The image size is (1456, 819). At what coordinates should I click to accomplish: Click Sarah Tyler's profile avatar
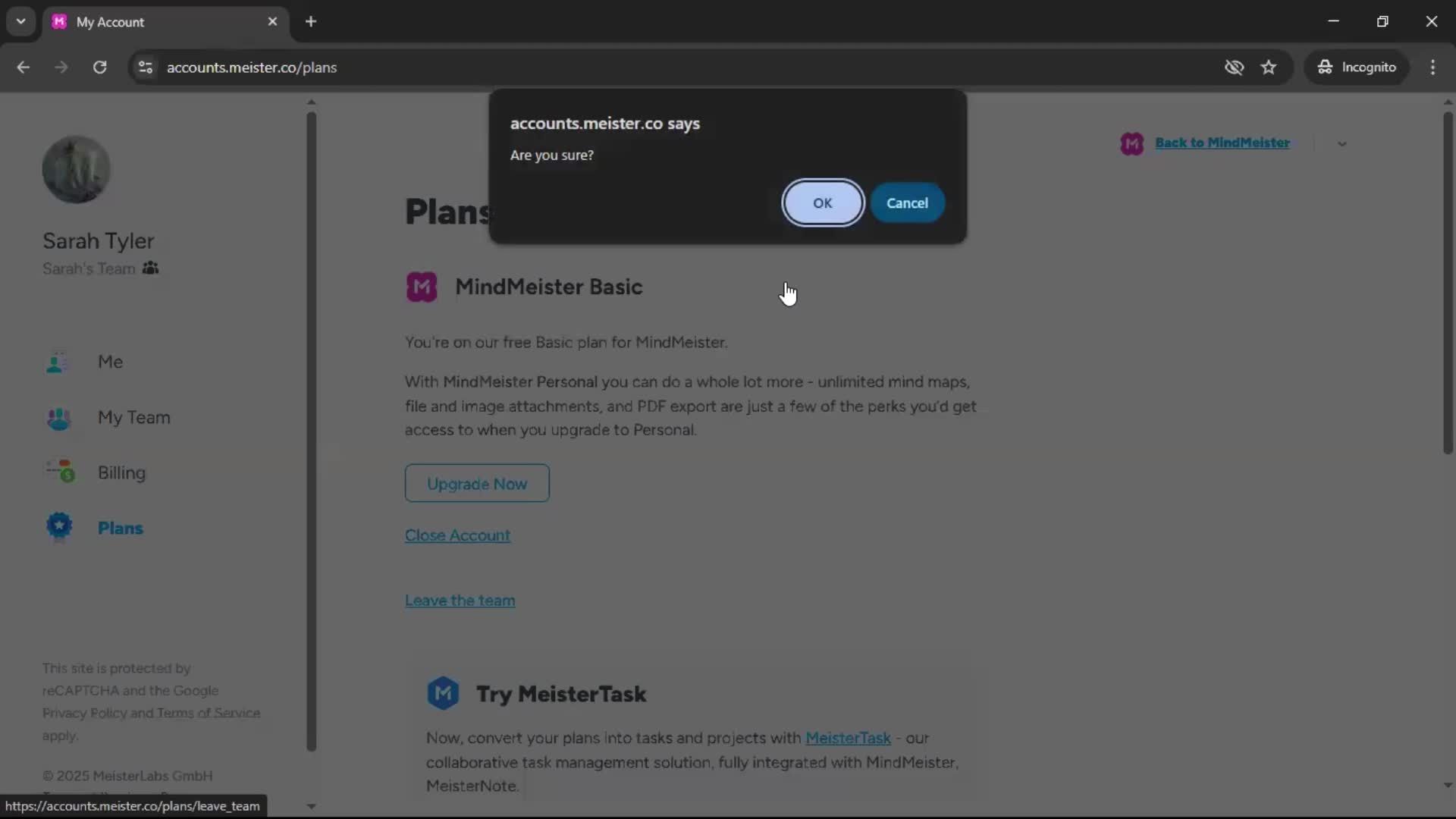point(76,169)
